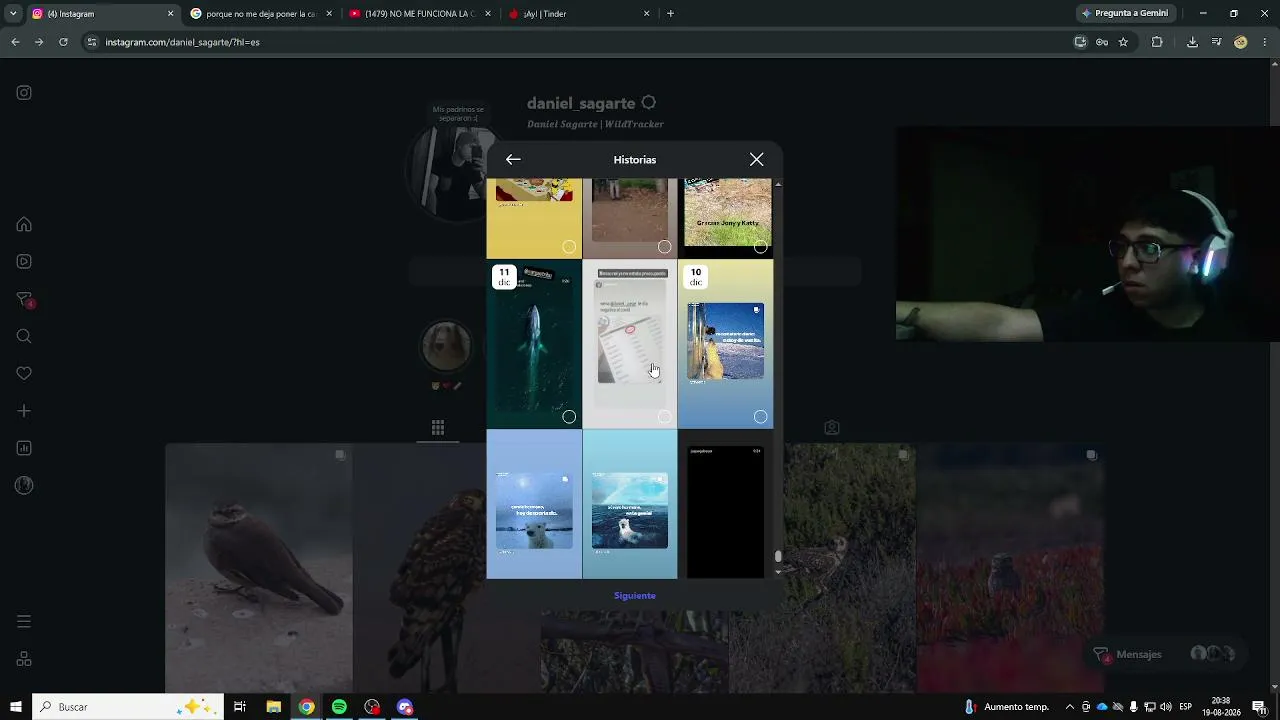
Task: Open the Chrome three-dot menu
Action: [x=1265, y=42]
